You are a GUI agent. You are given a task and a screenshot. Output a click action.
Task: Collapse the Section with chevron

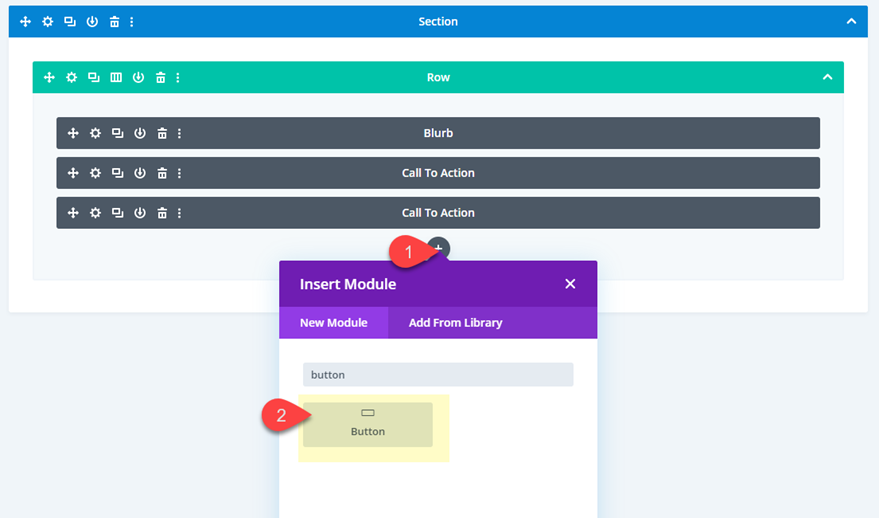pyautogui.click(x=851, y=21)
